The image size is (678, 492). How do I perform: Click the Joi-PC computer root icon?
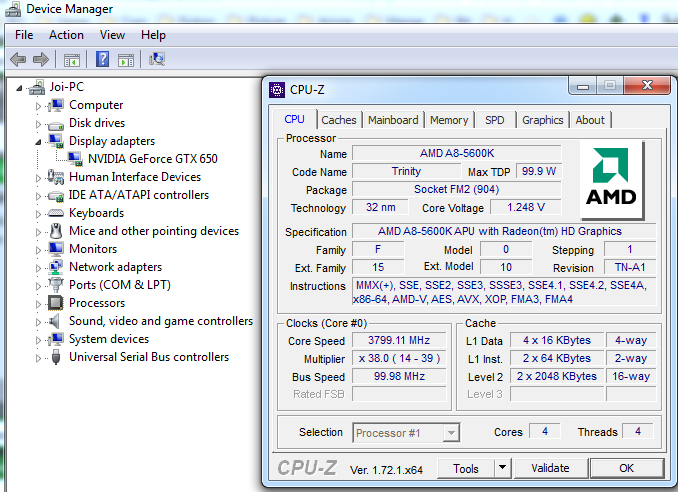(37, 87)
